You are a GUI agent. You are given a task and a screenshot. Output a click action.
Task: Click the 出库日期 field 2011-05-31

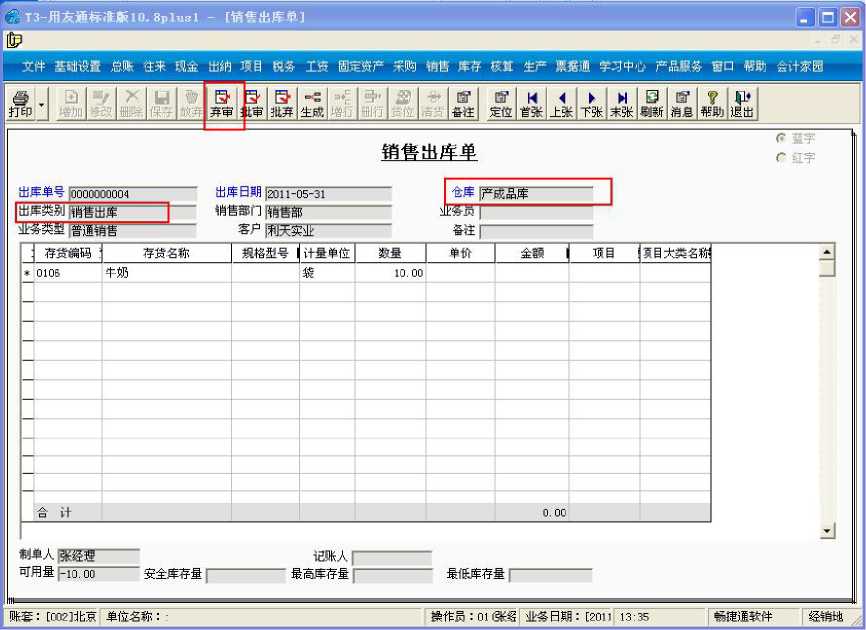328,194
